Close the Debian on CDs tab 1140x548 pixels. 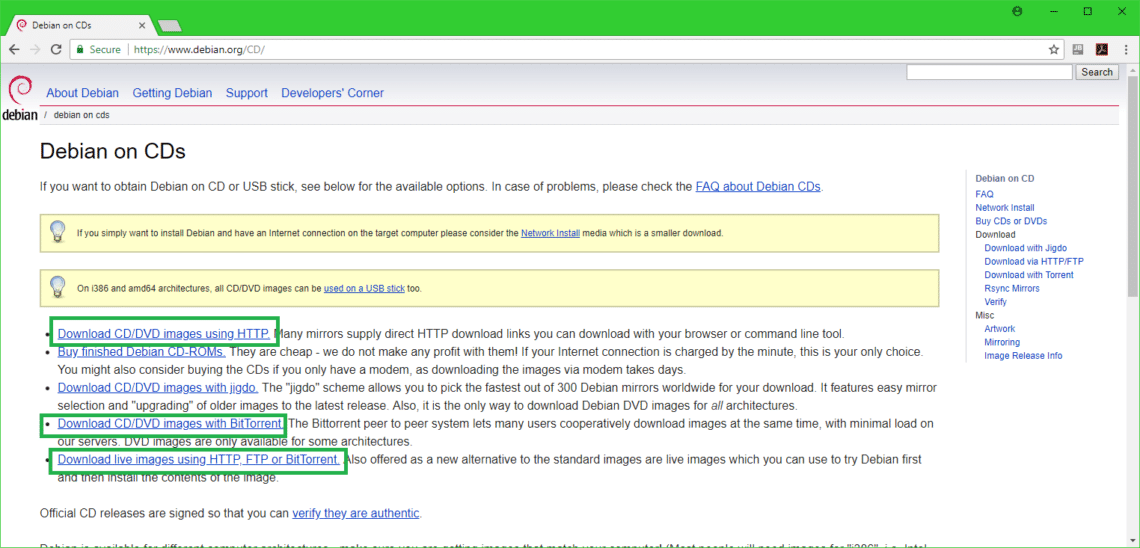pyautogui.click(x=142, y=25)
